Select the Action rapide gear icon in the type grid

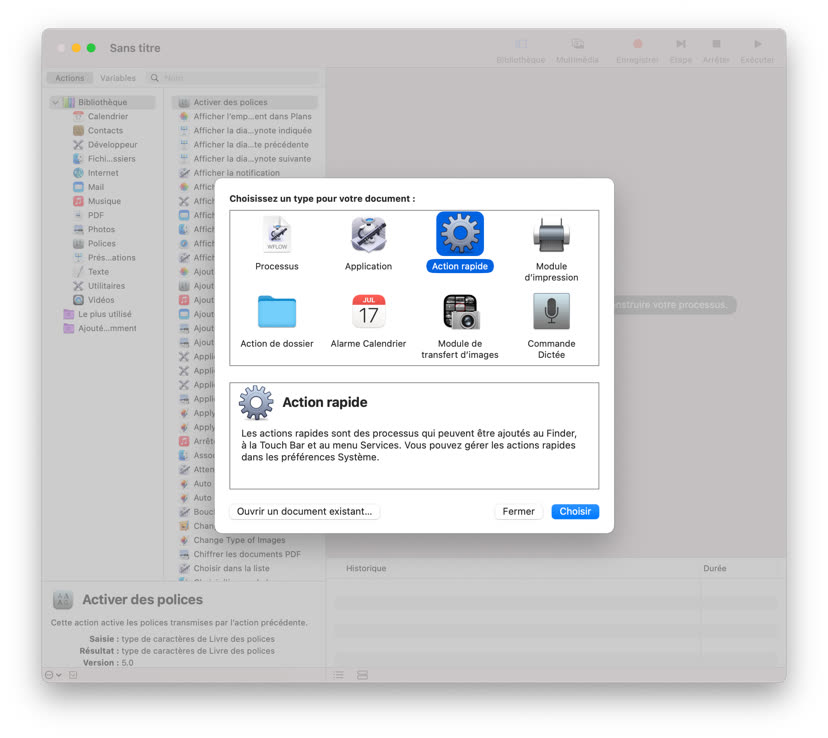460,234
